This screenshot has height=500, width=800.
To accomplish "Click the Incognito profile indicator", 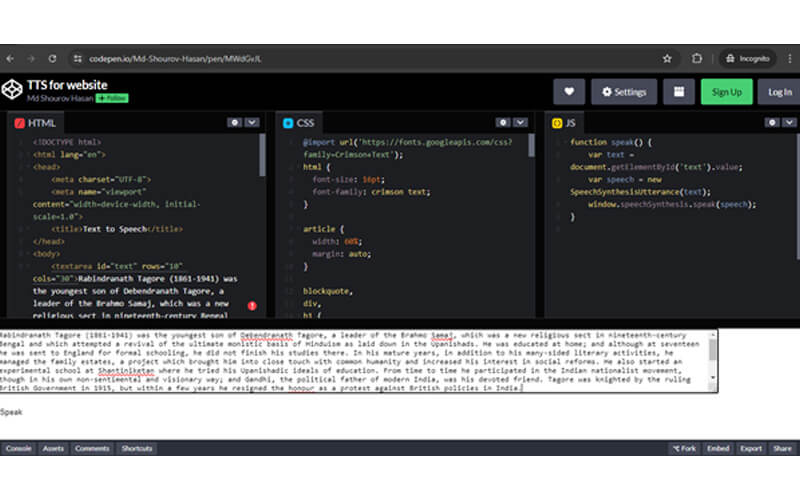I will pyautogui.click(x=747, y=59).
